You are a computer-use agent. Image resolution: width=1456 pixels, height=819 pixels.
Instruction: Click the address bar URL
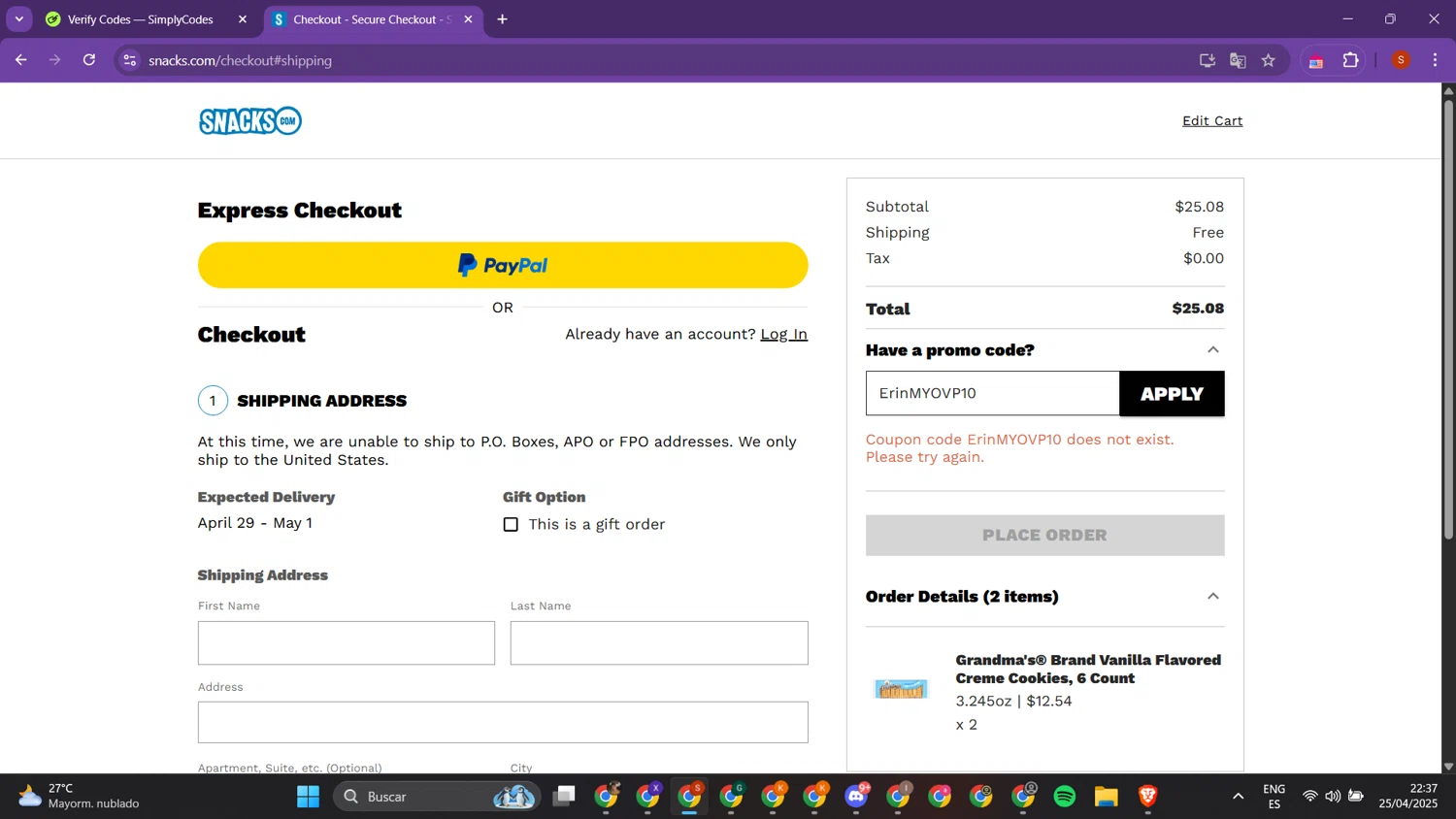[x=240, y=60]
